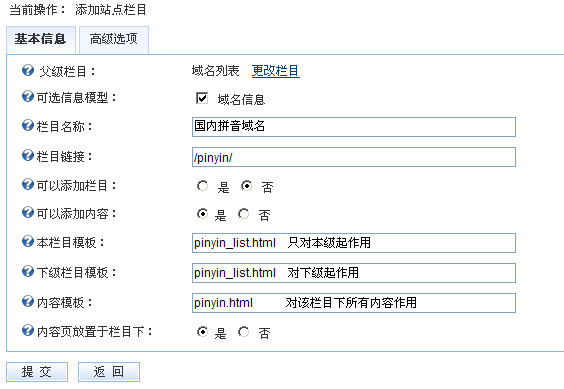Viewport: 564px width, 389px height.
Task: Click the 更改栏目 link
Action: [x=276, y=71]
